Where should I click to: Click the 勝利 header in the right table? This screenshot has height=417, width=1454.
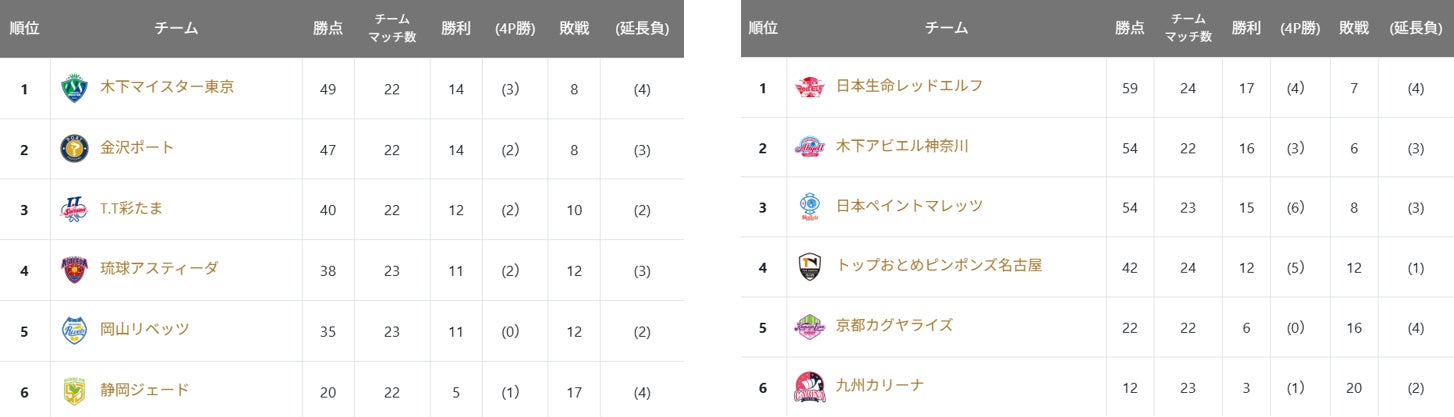point(1246,28)
